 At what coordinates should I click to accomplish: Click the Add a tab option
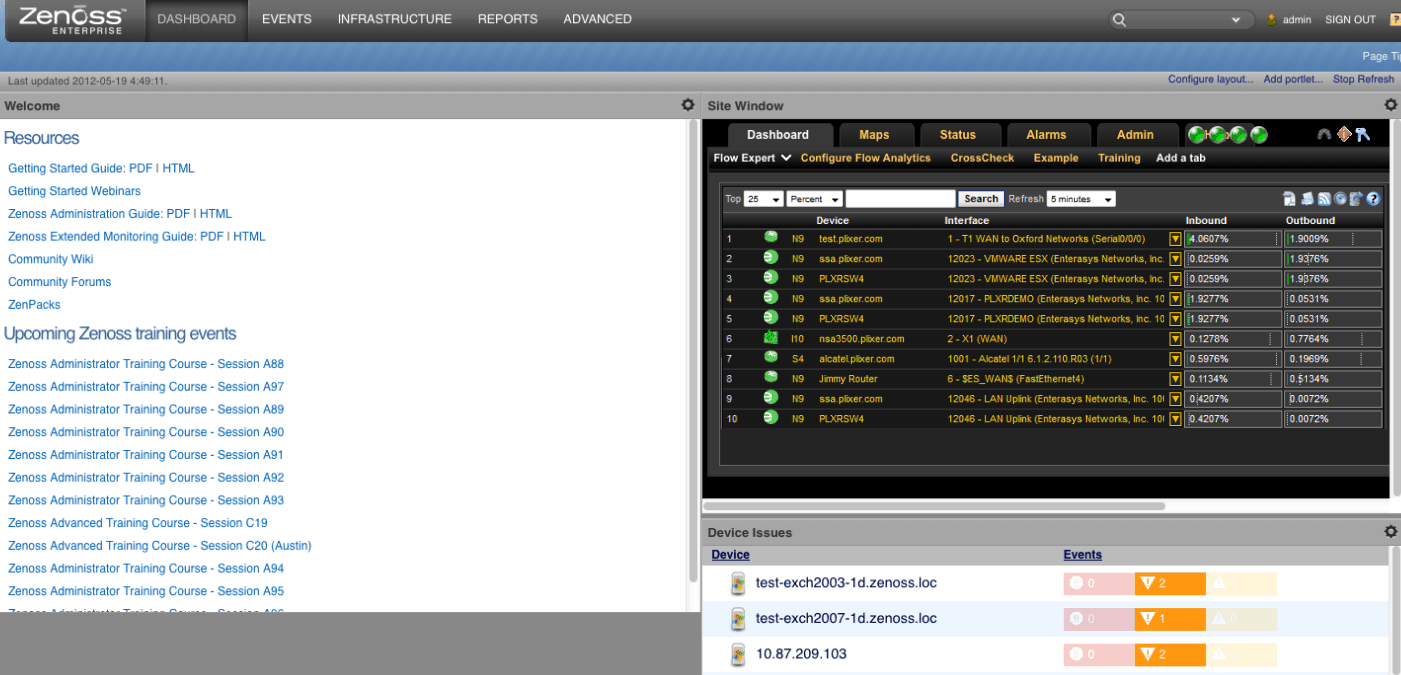click(x=1181, y=158)
